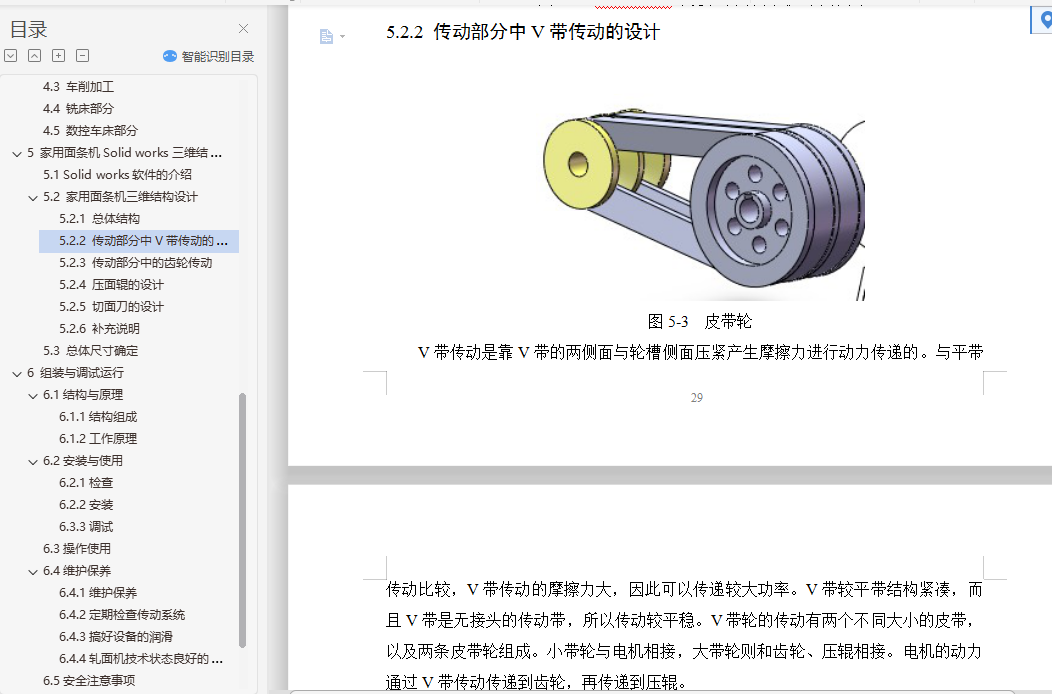Go to 5.1 Solid works 软件的介绍
Screen dimensions: 1052x694
point(117,175)
